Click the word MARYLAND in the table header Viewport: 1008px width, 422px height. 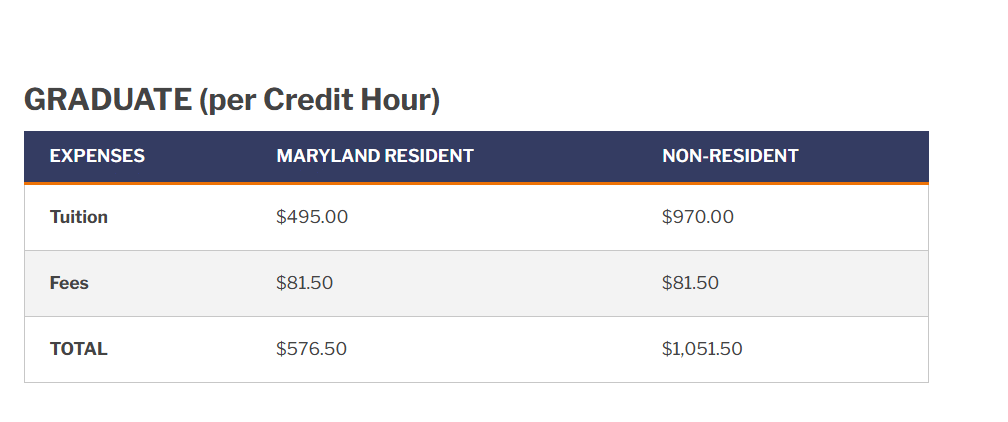(x=326, y=156)
